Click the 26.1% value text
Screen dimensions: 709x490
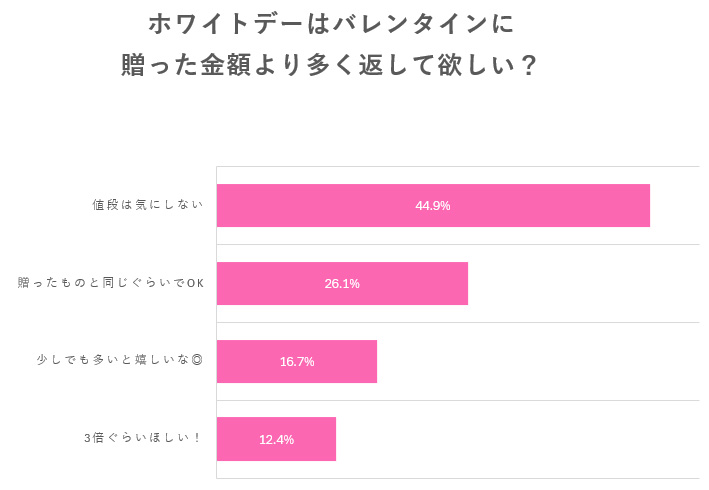coord(342,284)
